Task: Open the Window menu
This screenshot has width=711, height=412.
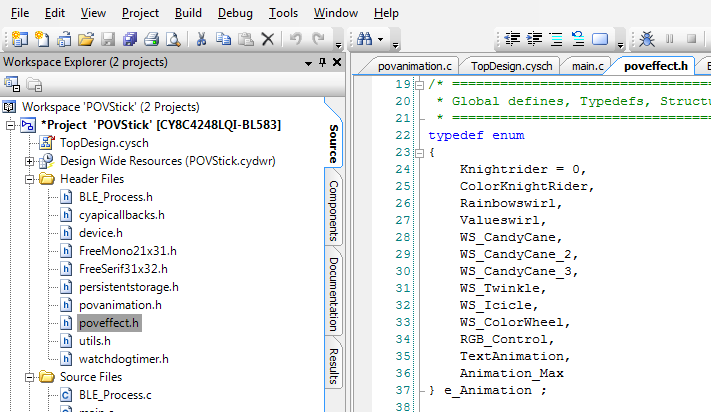Action: click(336, 13)
